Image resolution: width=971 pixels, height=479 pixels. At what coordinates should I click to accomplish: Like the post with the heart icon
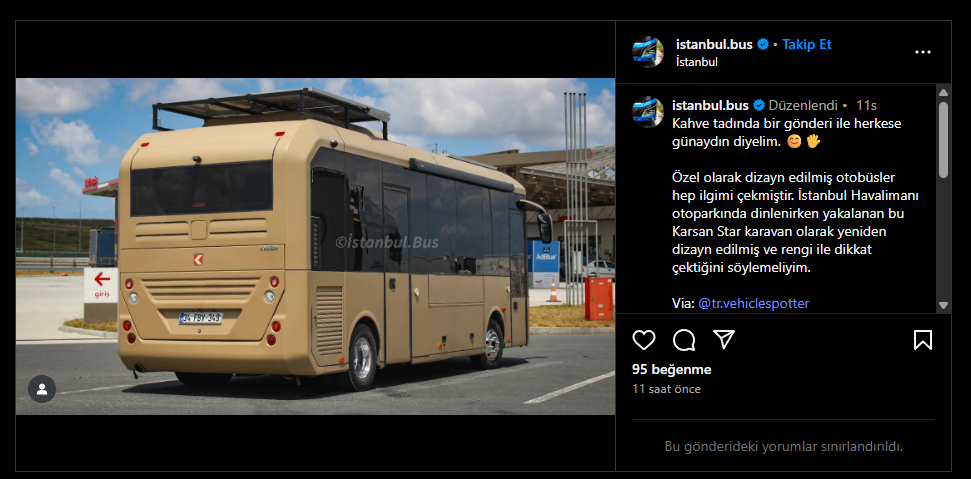tap(644, 340)
